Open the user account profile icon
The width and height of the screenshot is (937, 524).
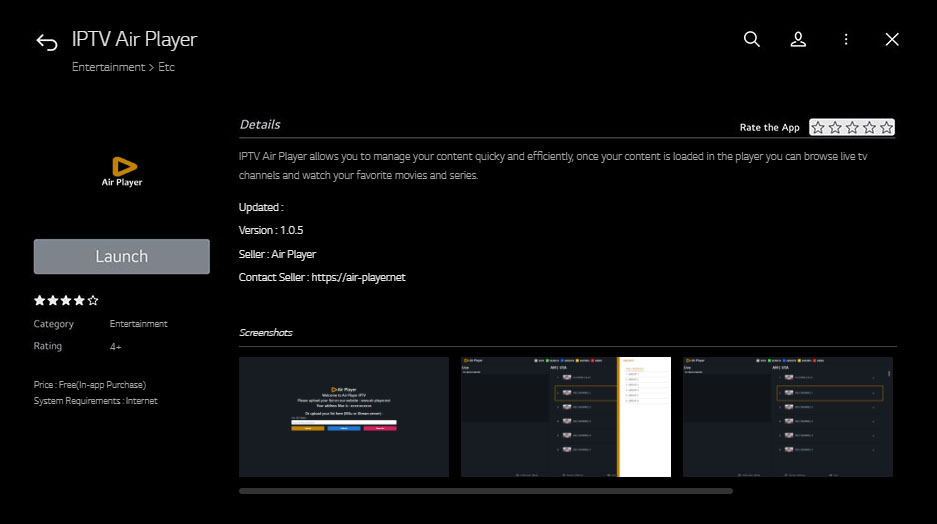(x=798, y=39)
